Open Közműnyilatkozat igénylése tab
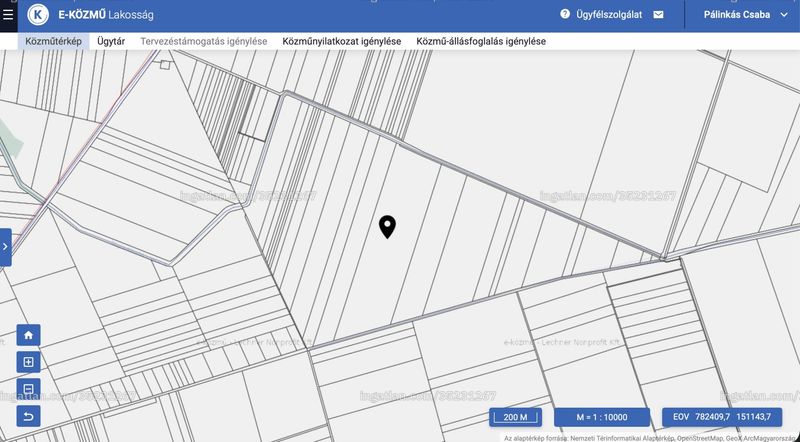The image size is (800, 442). [342, 41]
